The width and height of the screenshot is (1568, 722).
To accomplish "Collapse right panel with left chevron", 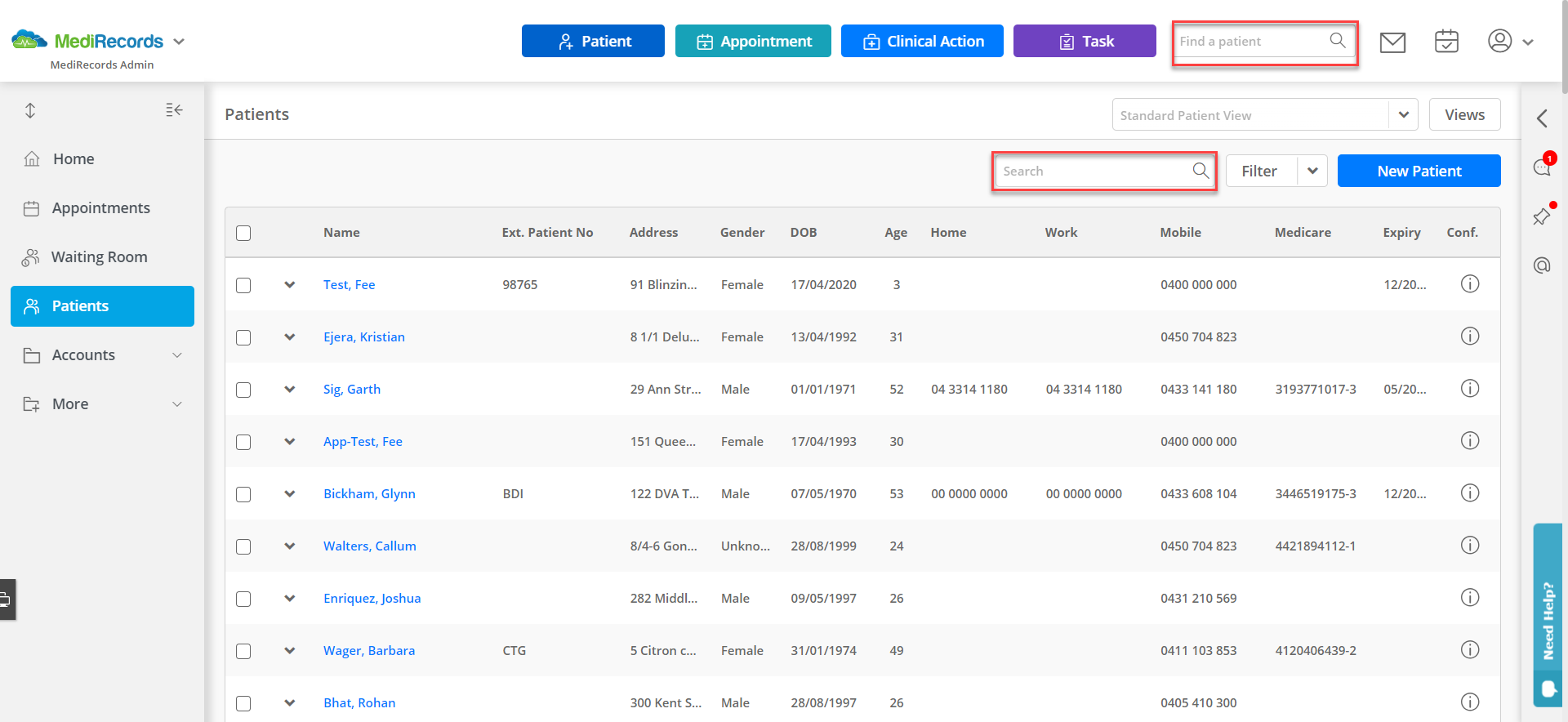I will (1542, 118).
